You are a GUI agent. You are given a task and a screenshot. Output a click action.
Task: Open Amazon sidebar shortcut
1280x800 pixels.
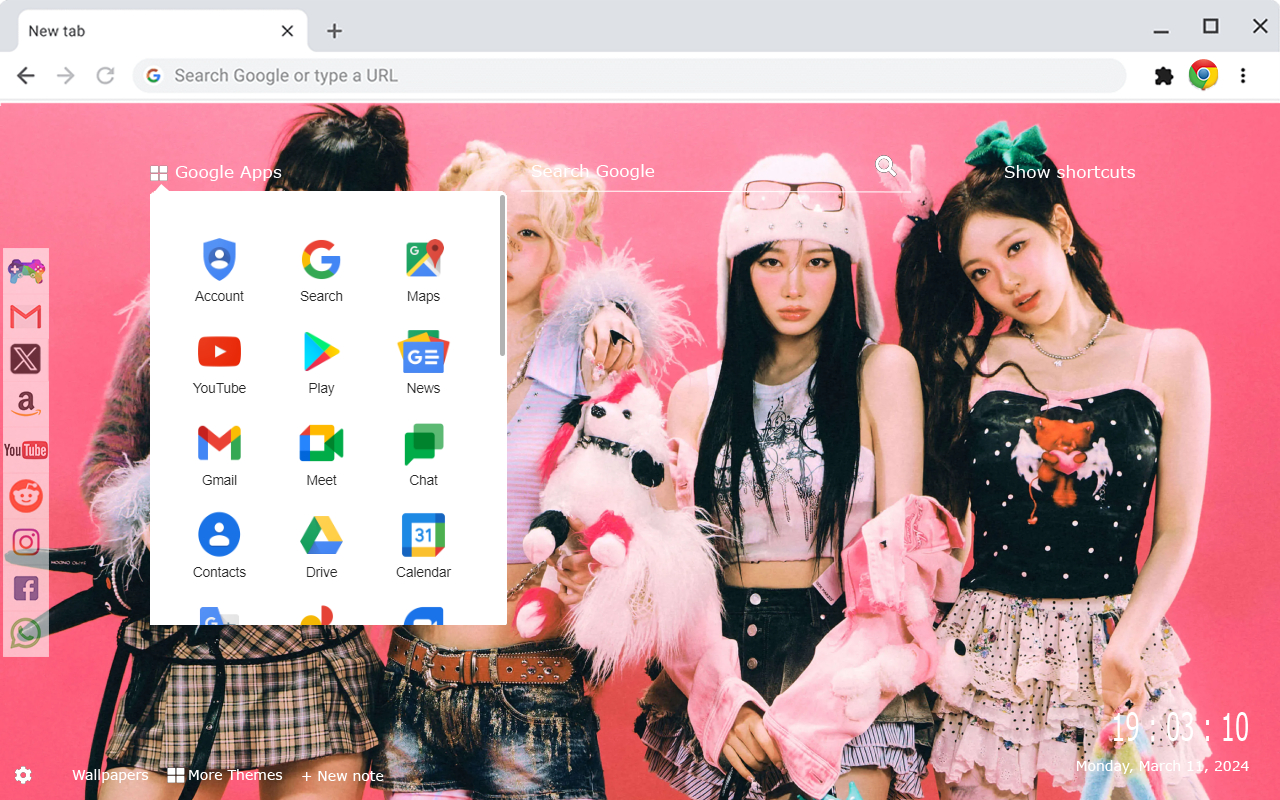click(x=26, y=404)
